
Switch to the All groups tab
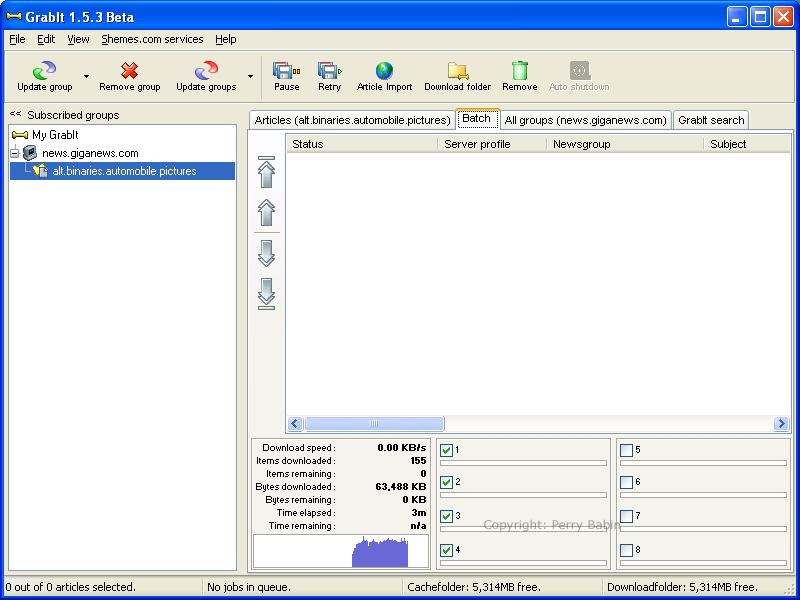tap(585, 120)
